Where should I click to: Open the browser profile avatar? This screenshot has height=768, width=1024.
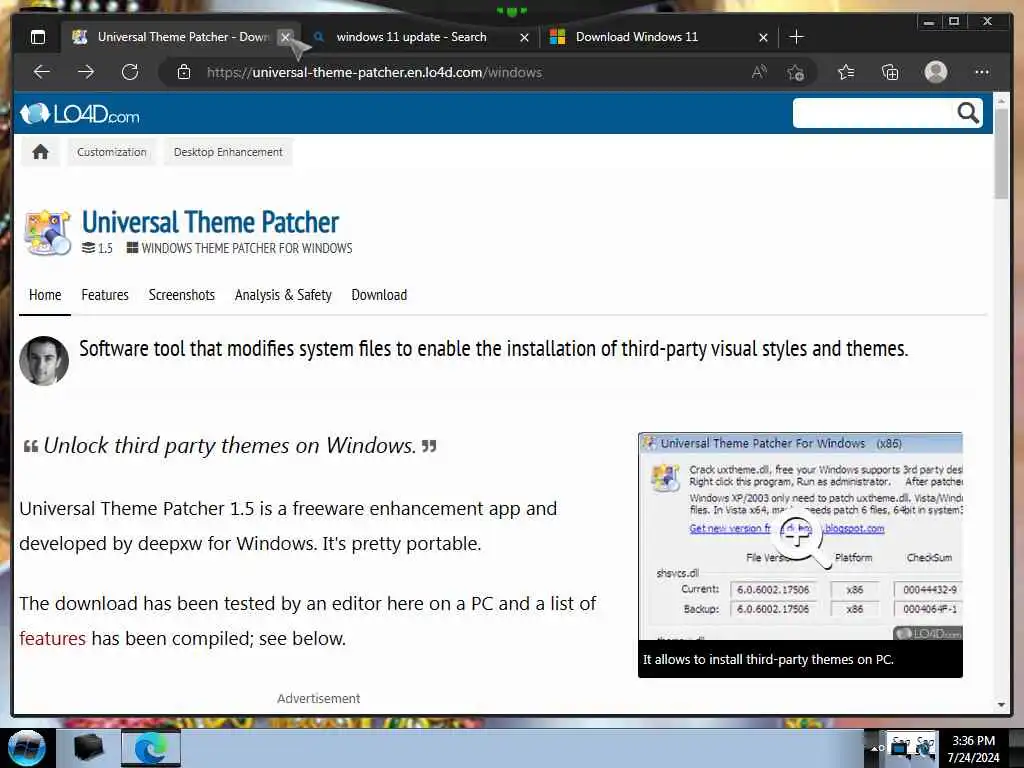[936, 72]
